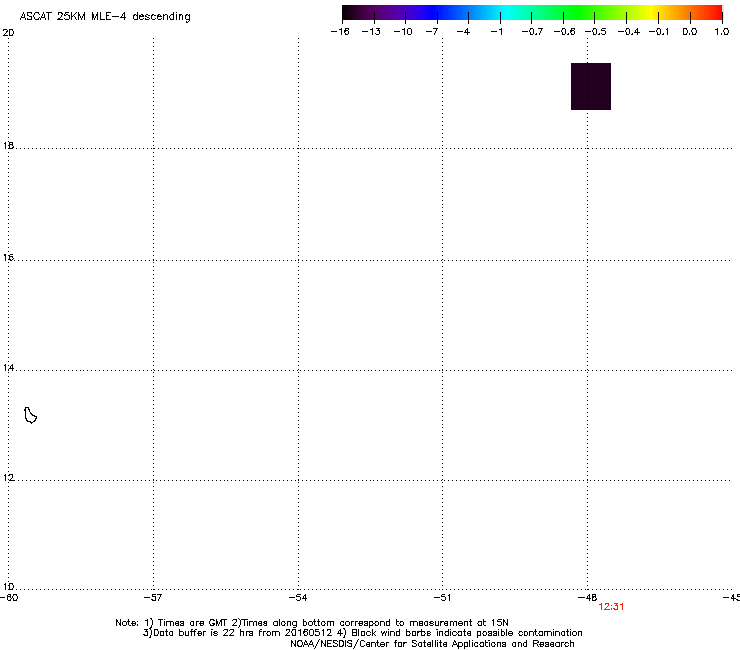Click the latitude 10 axis label
Image resolution: width=740 pixels, height=650 pixels.
coord(8,587)
